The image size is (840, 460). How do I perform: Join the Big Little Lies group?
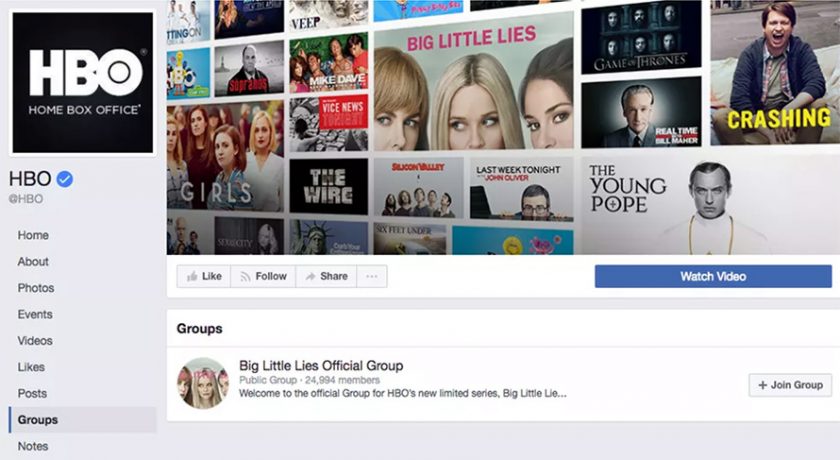790,385
